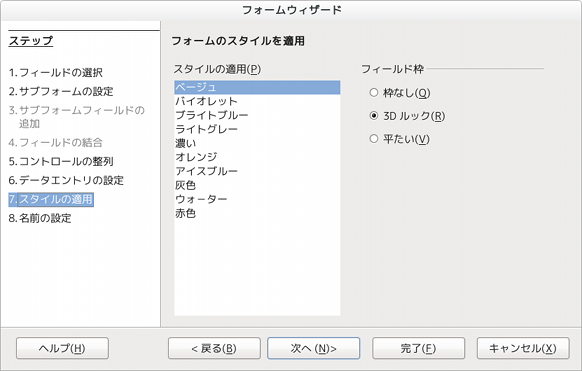This screenshot has height=371, width=582.
Task: Pick the ウォーター style
Action: [x=257, y=200]
